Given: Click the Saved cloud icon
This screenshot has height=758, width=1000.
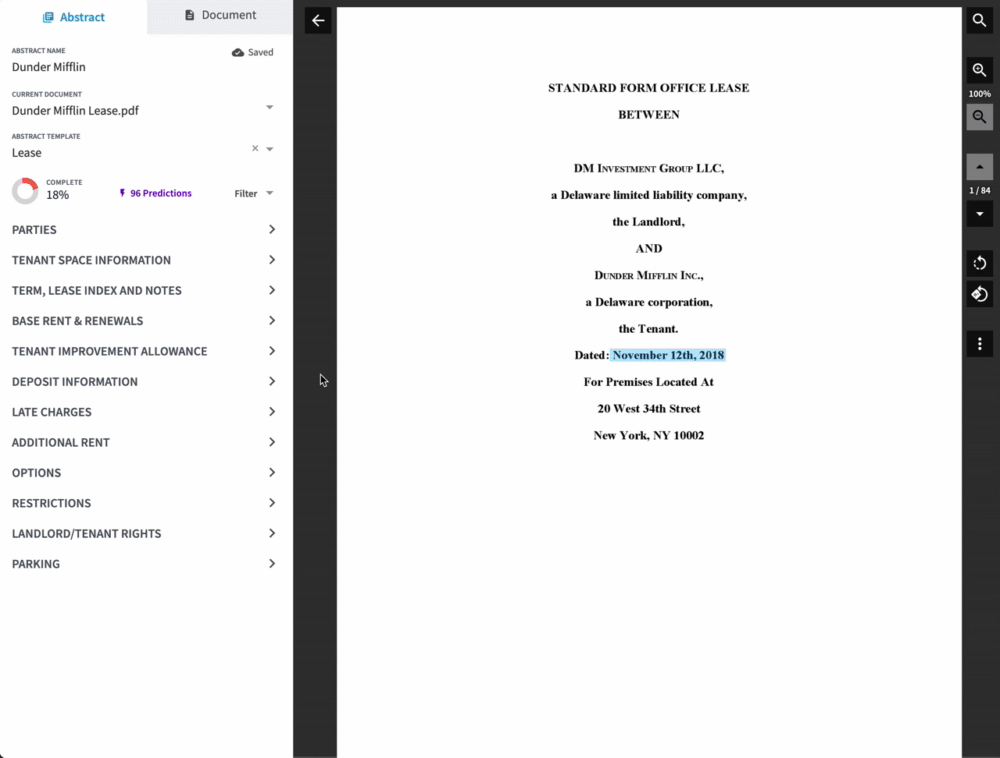Looking at the screenshot, I should coord(237,52).
